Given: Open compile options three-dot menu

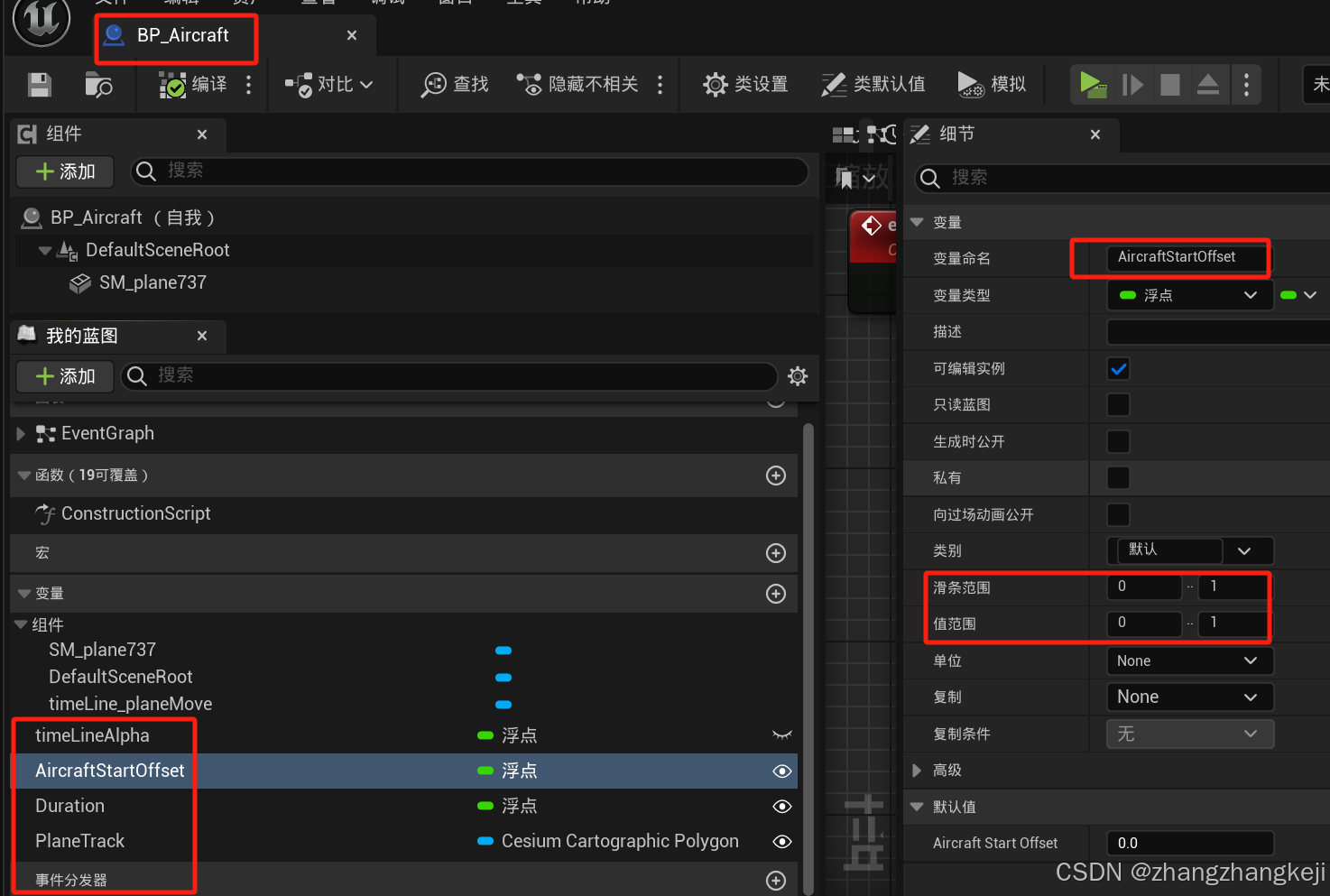Looking at the screenshot, I should tap(249, 85).
